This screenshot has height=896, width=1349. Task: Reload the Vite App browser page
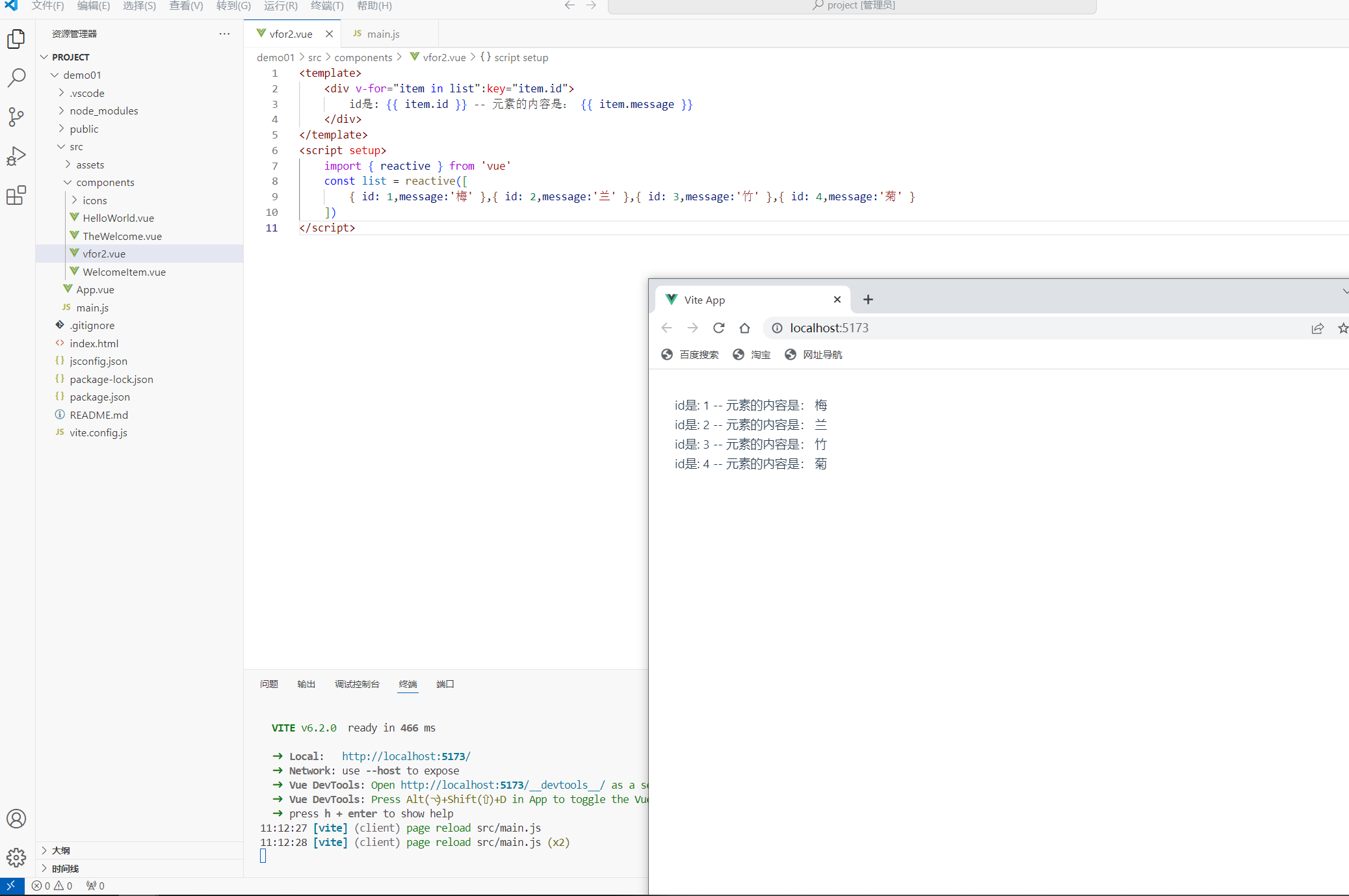pyautogui.click(x=718, y=328)
